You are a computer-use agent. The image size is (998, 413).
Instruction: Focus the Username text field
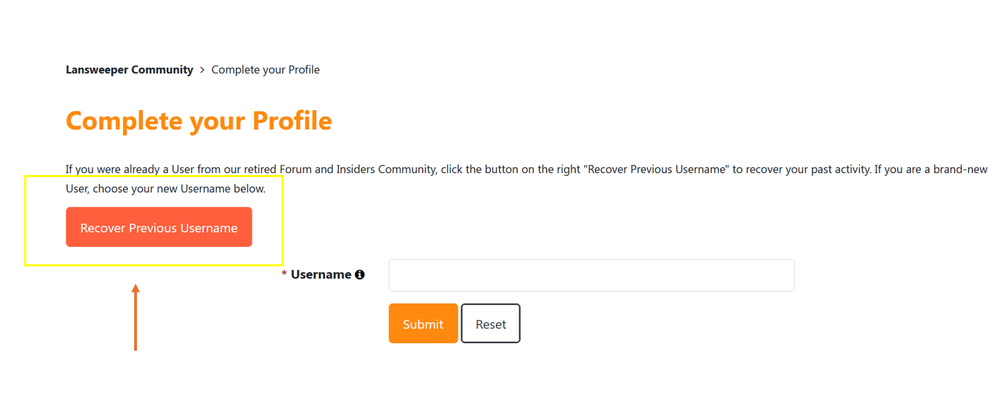pos(591,275)
